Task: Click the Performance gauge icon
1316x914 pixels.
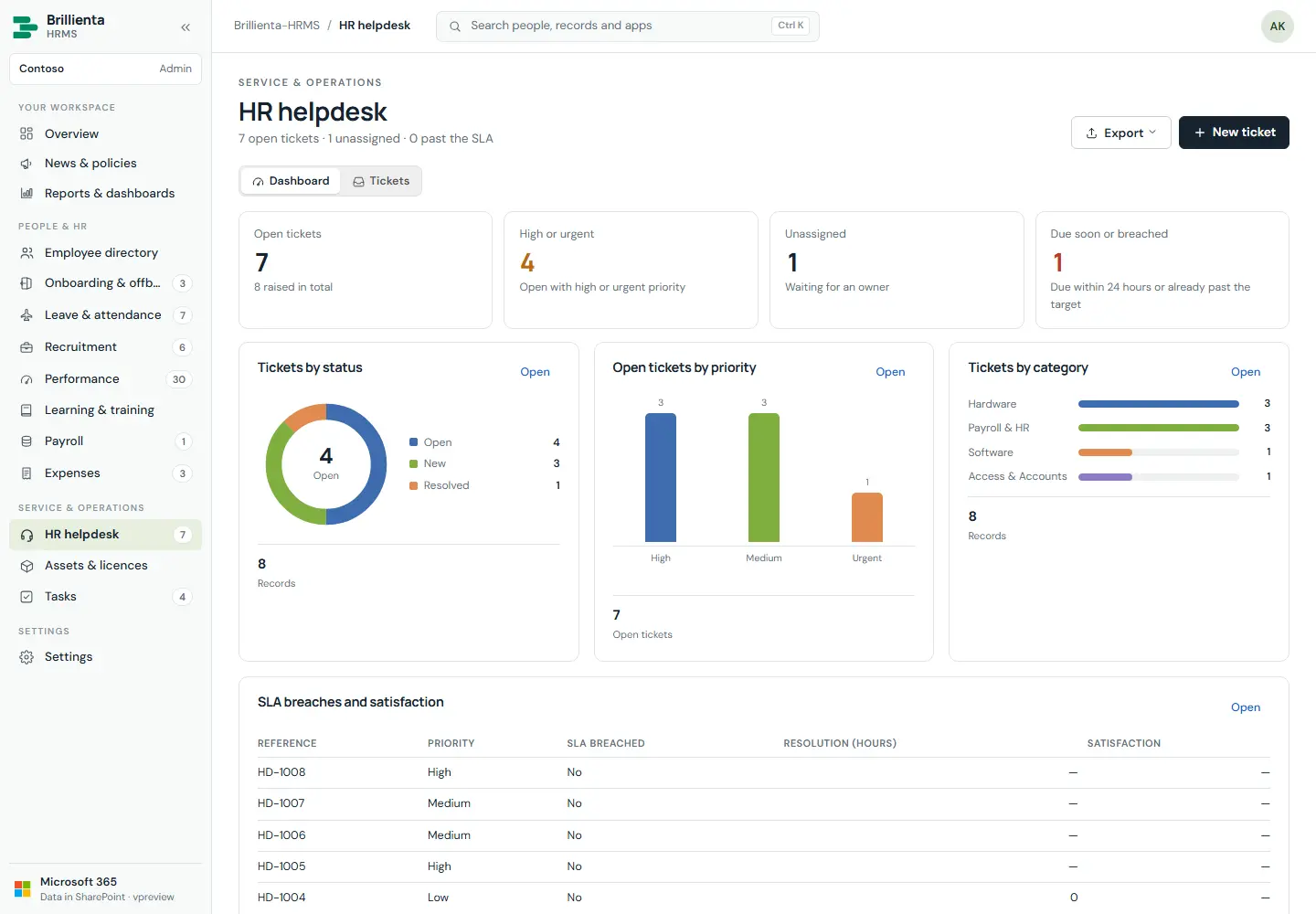Action: [x=27, y=379]
